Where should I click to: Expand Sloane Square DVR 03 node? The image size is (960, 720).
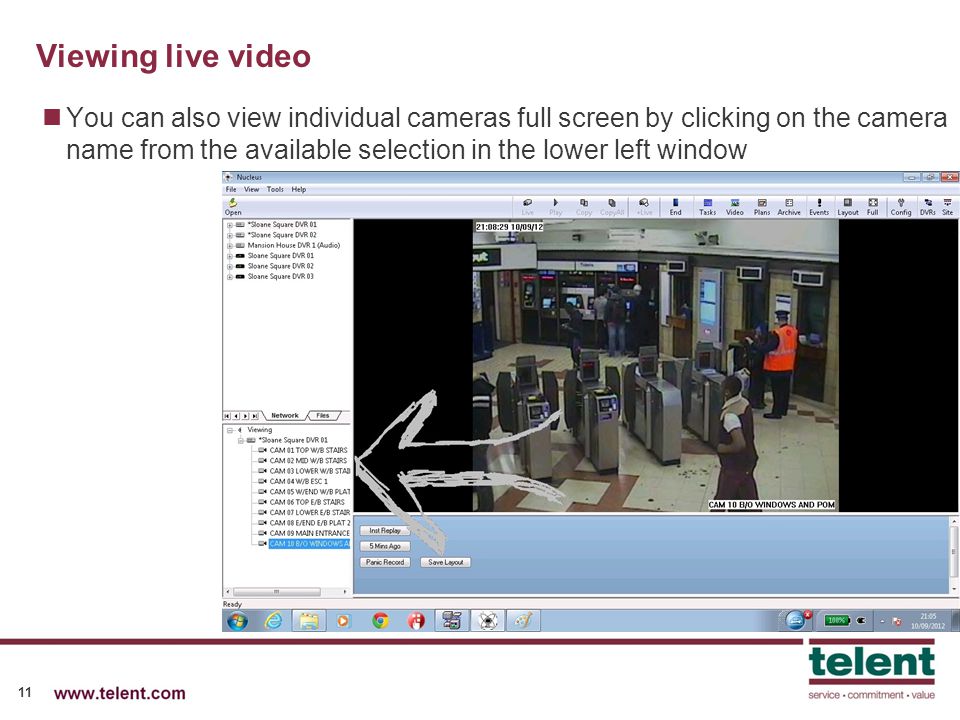point(230,277)
